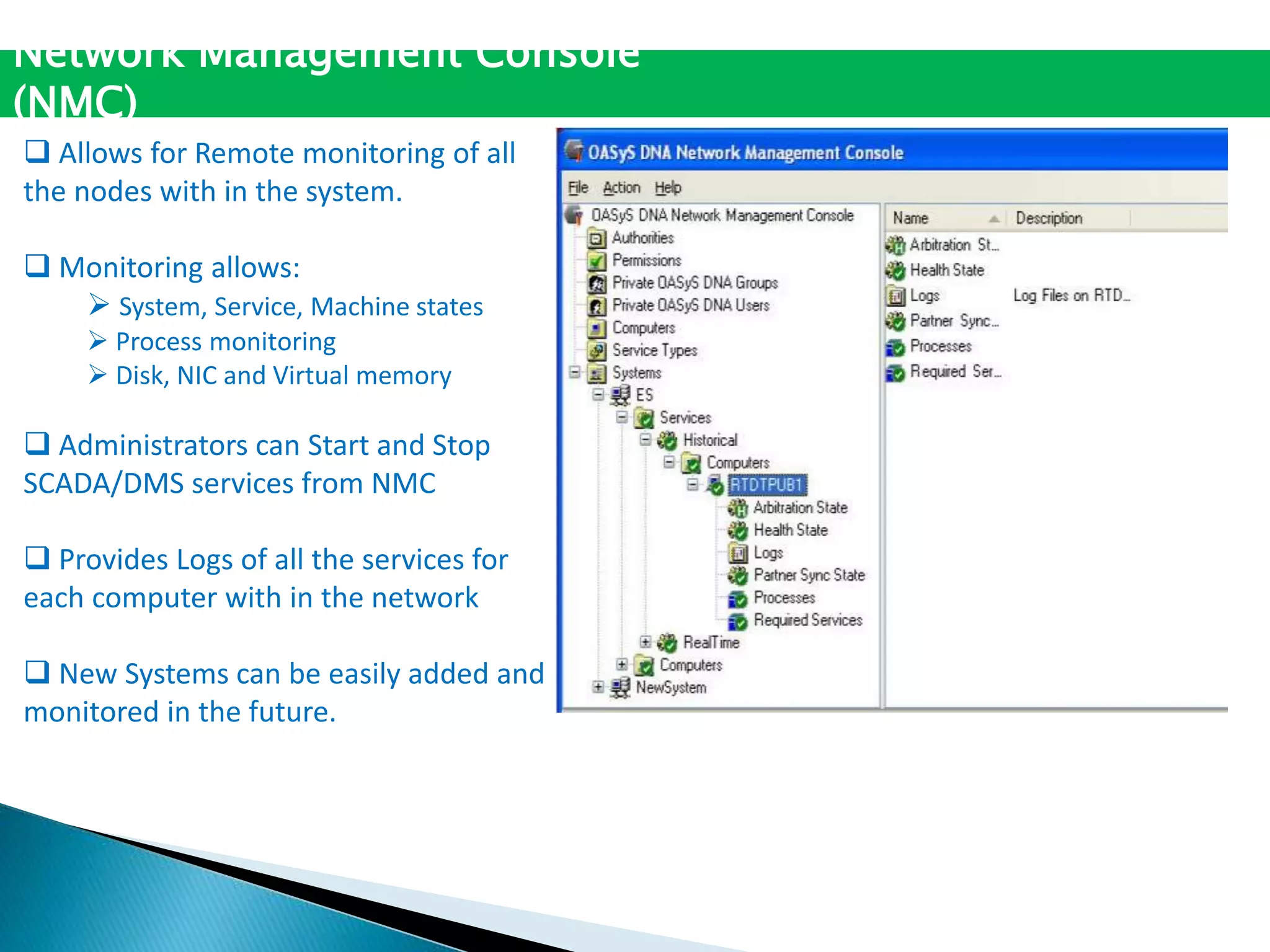
Task: Click the Health State icon under RTDTPUB1
Action: pyautogui.click(x=738, y=531)
